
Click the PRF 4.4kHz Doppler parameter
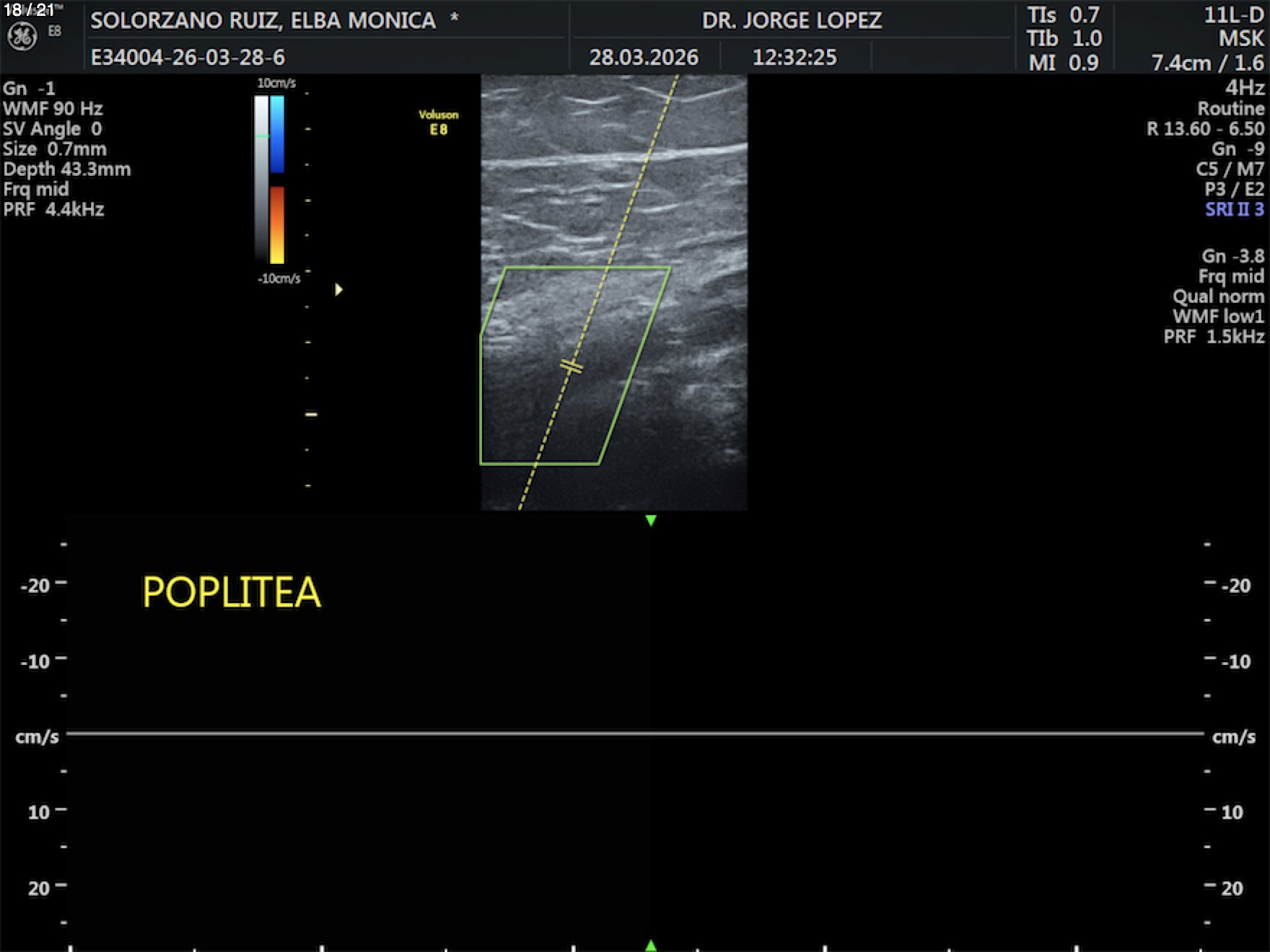point(54,210)
